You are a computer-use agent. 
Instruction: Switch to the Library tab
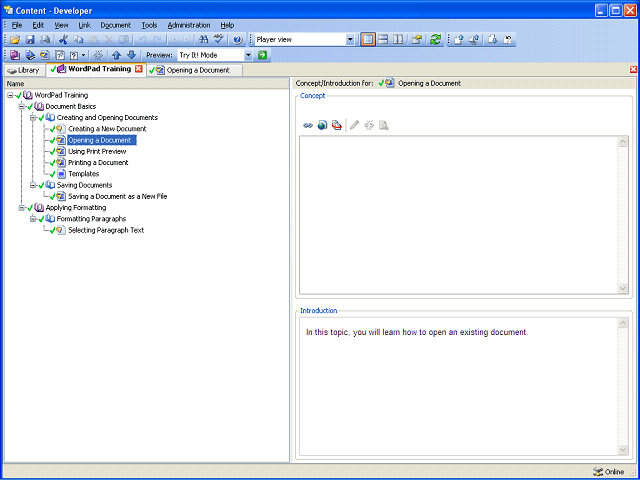[x=24, y=70]
